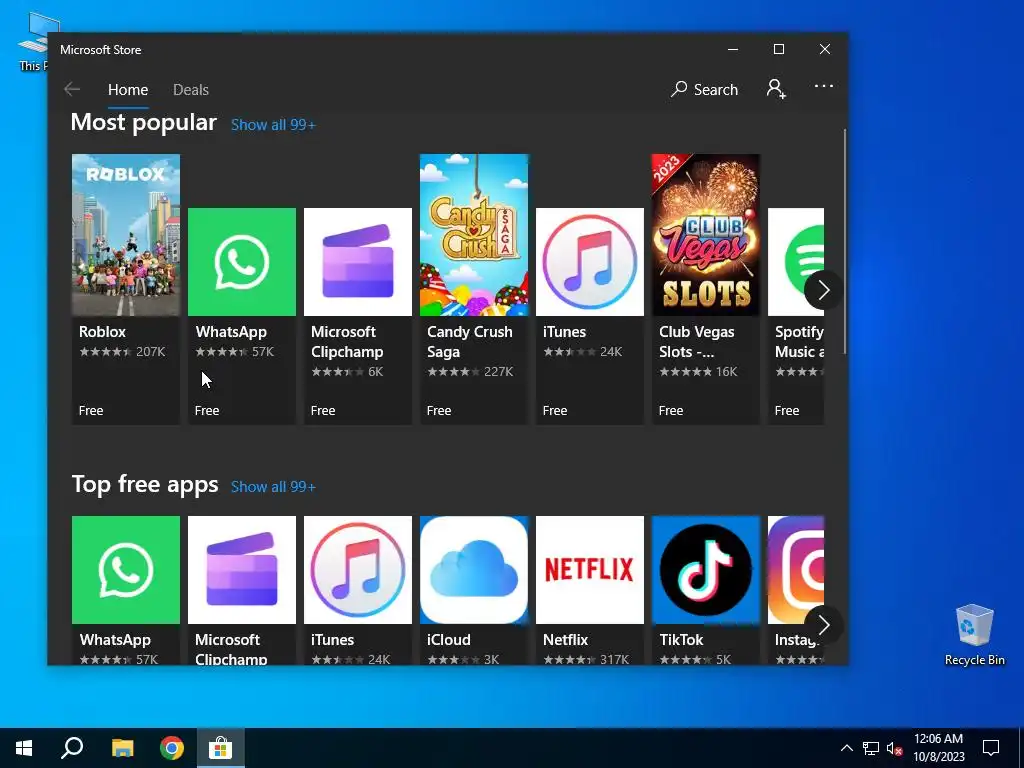The image size is (1024, 768).
Task: Open the iCloud app icon
Action: click(474, 570)
